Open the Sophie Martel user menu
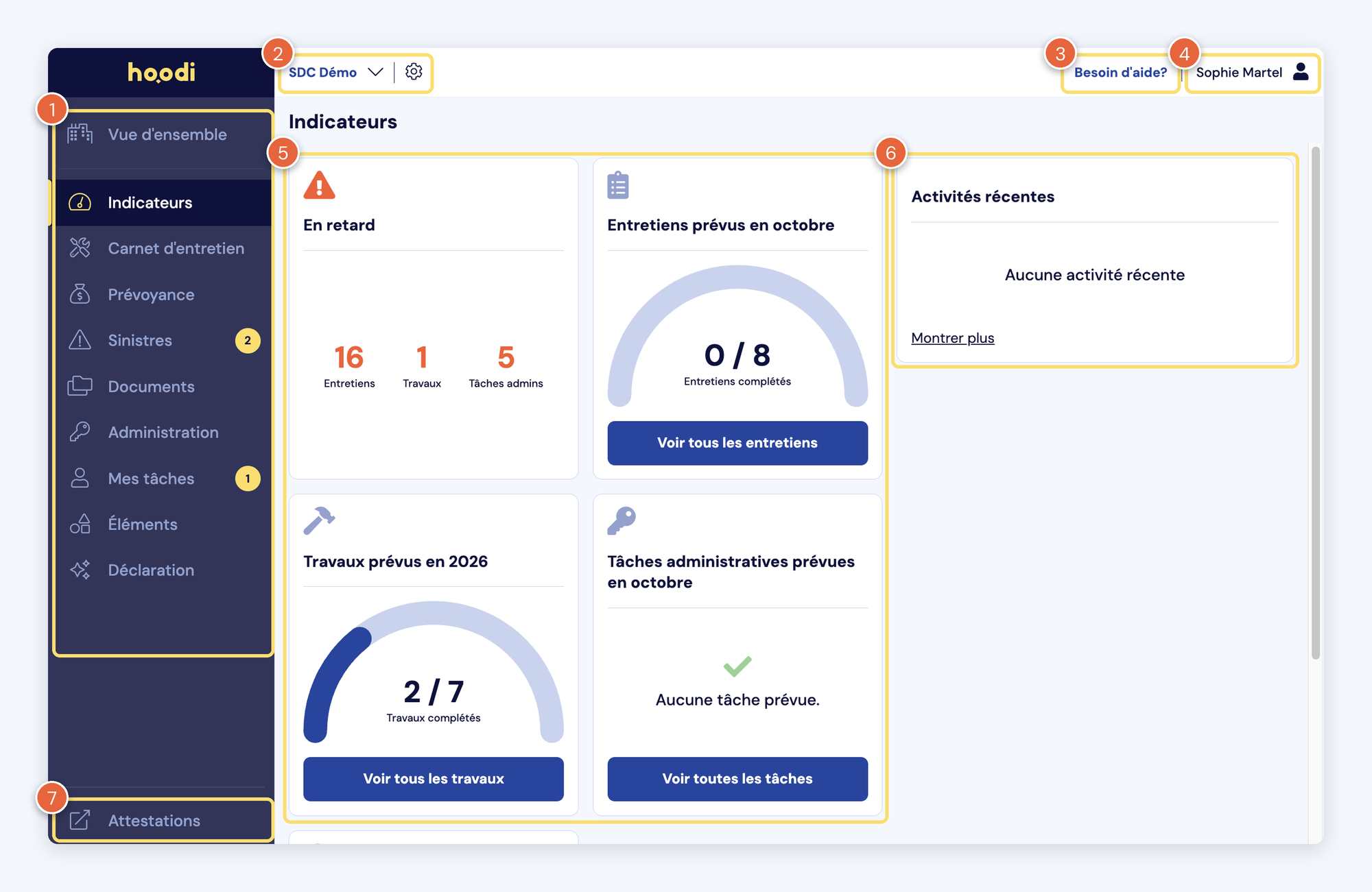The width and height of the screenshot is (1372, 892). [x=1253, y=72]
